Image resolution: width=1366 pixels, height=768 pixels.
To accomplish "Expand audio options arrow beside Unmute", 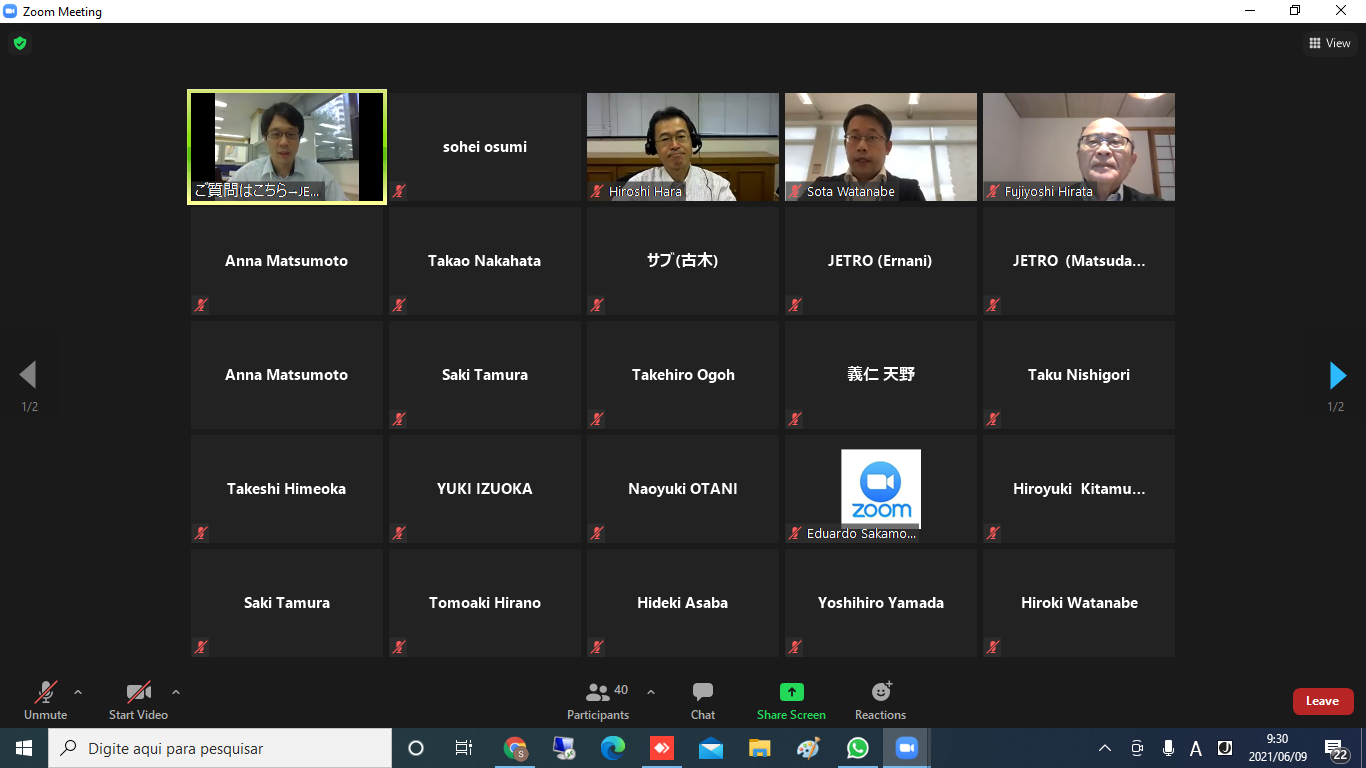I will pyautogui.click(x=78, y=692).
